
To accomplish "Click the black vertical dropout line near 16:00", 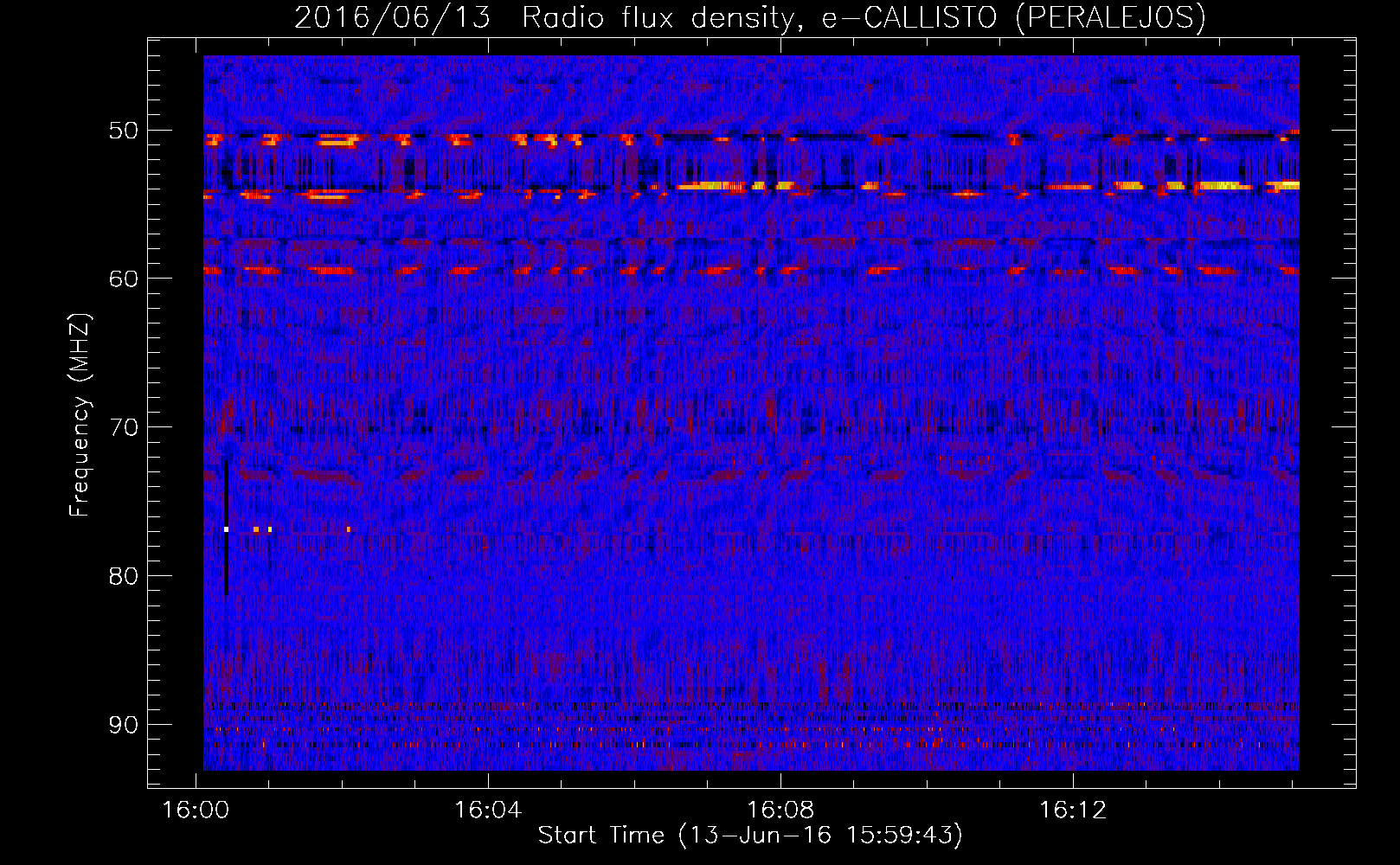I will point(226,528).
